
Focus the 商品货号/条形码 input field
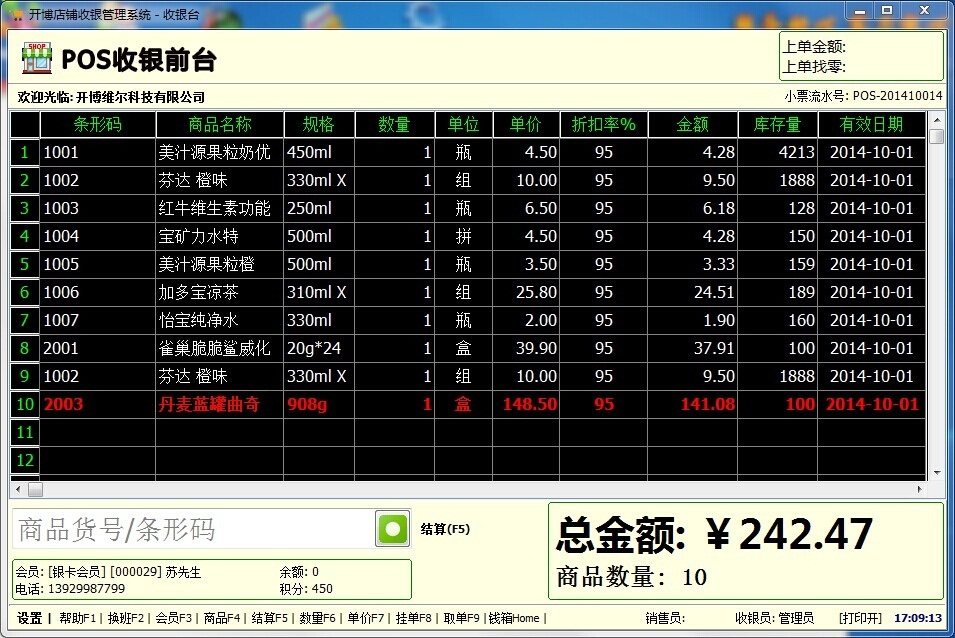tap(193, 529)
